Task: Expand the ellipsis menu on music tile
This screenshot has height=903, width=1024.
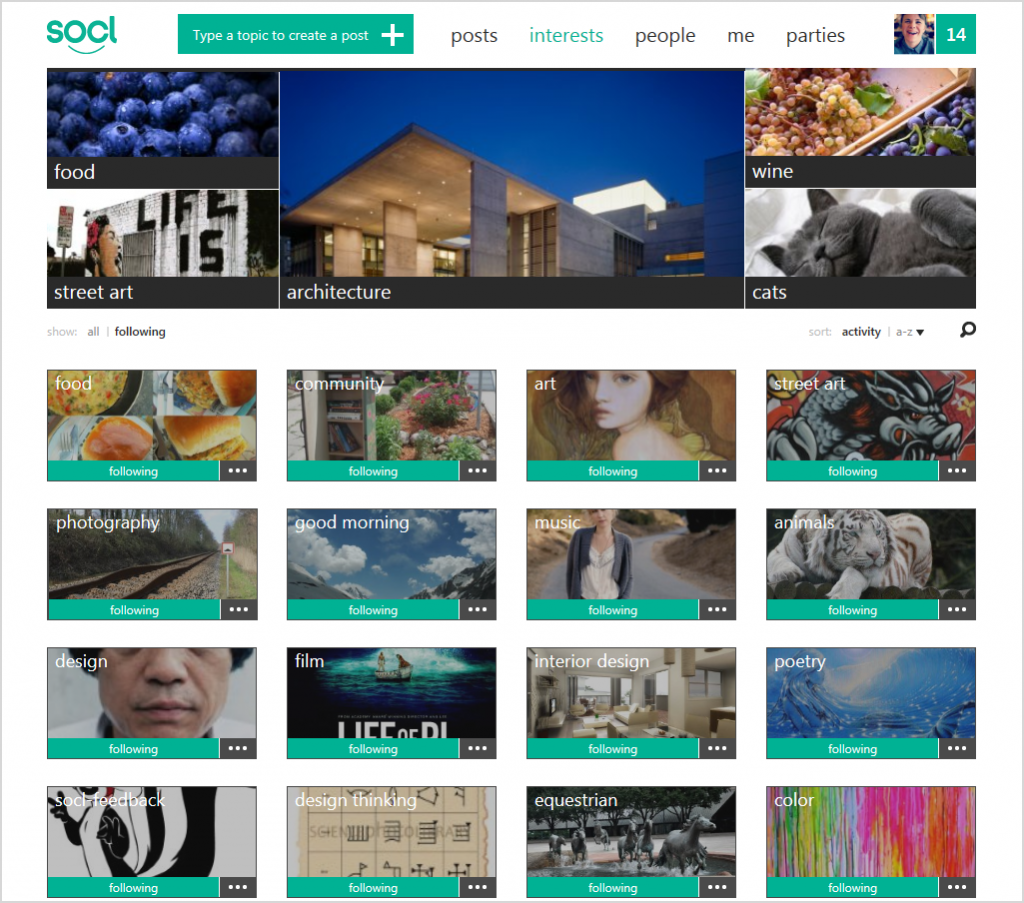Action: tap(717, 610)
